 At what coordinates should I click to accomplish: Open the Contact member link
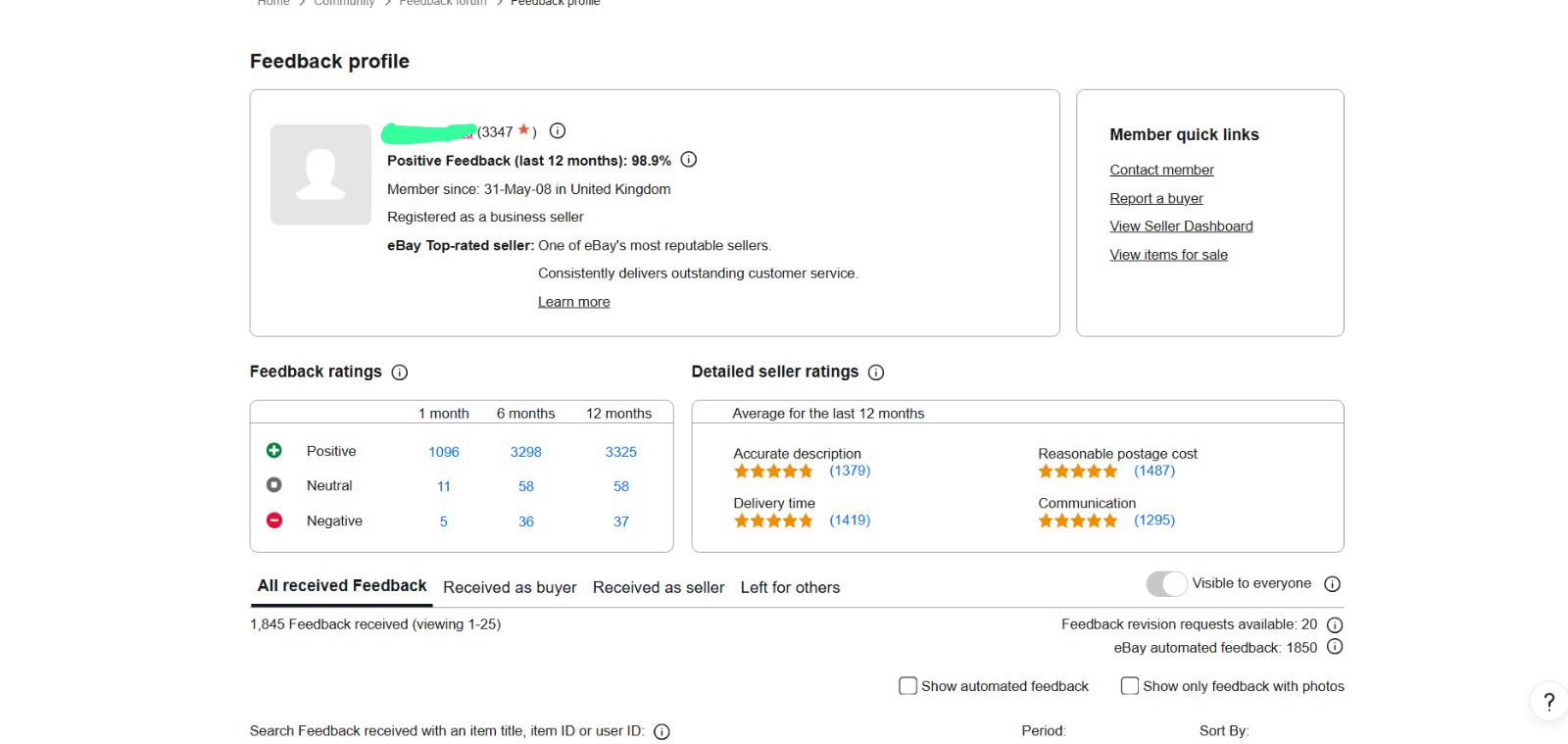pyautogui.click(x=1161, y=170)
